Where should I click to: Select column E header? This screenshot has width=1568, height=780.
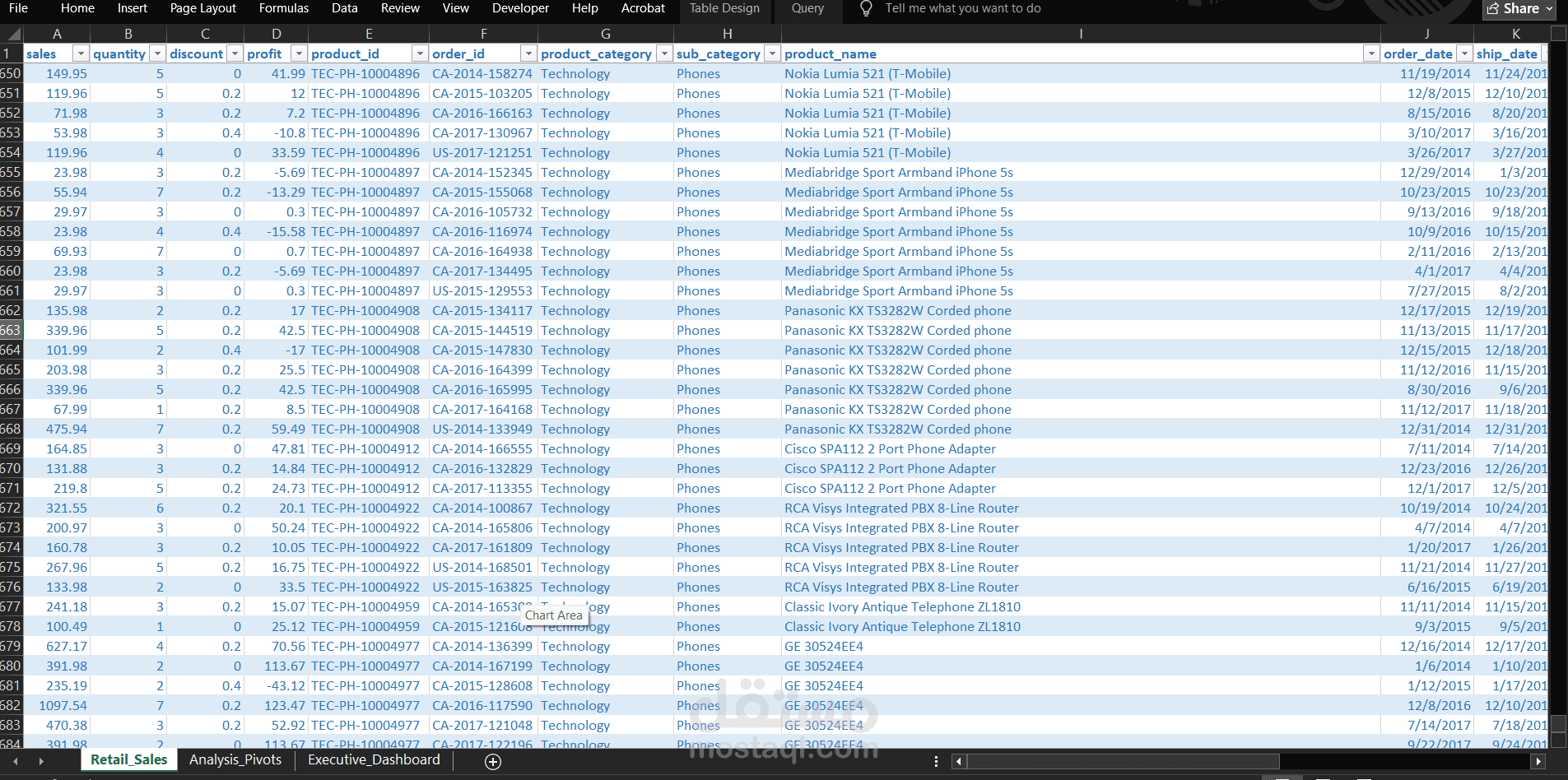tap(369, 34)
